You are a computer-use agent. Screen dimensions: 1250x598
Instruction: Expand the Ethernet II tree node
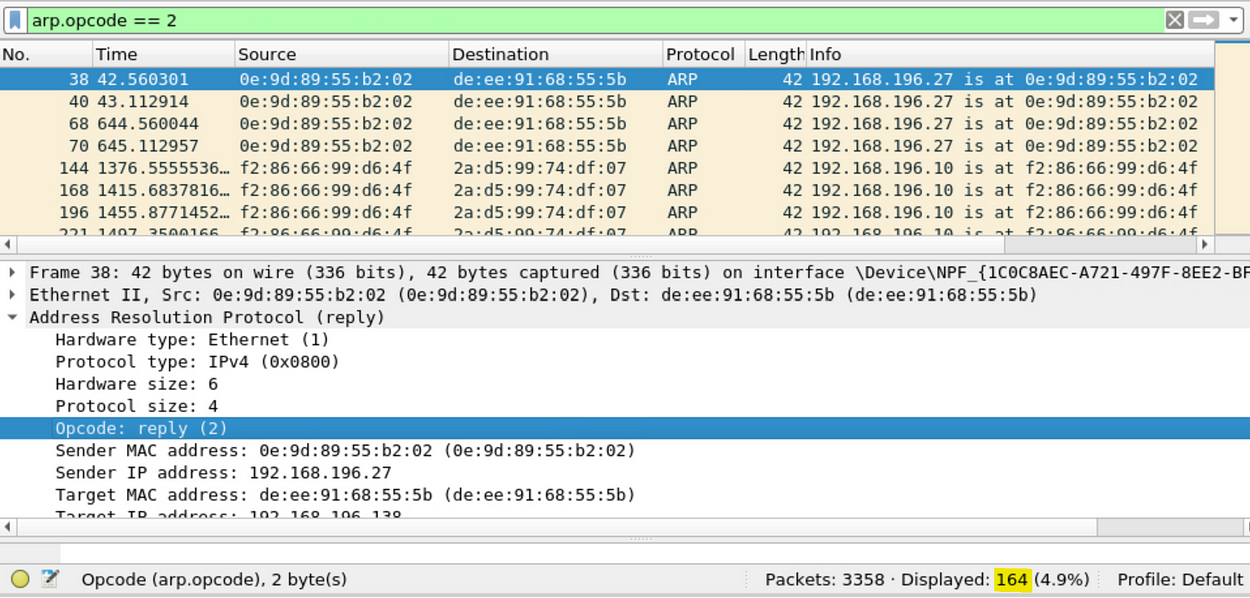(x=12, y=295)
